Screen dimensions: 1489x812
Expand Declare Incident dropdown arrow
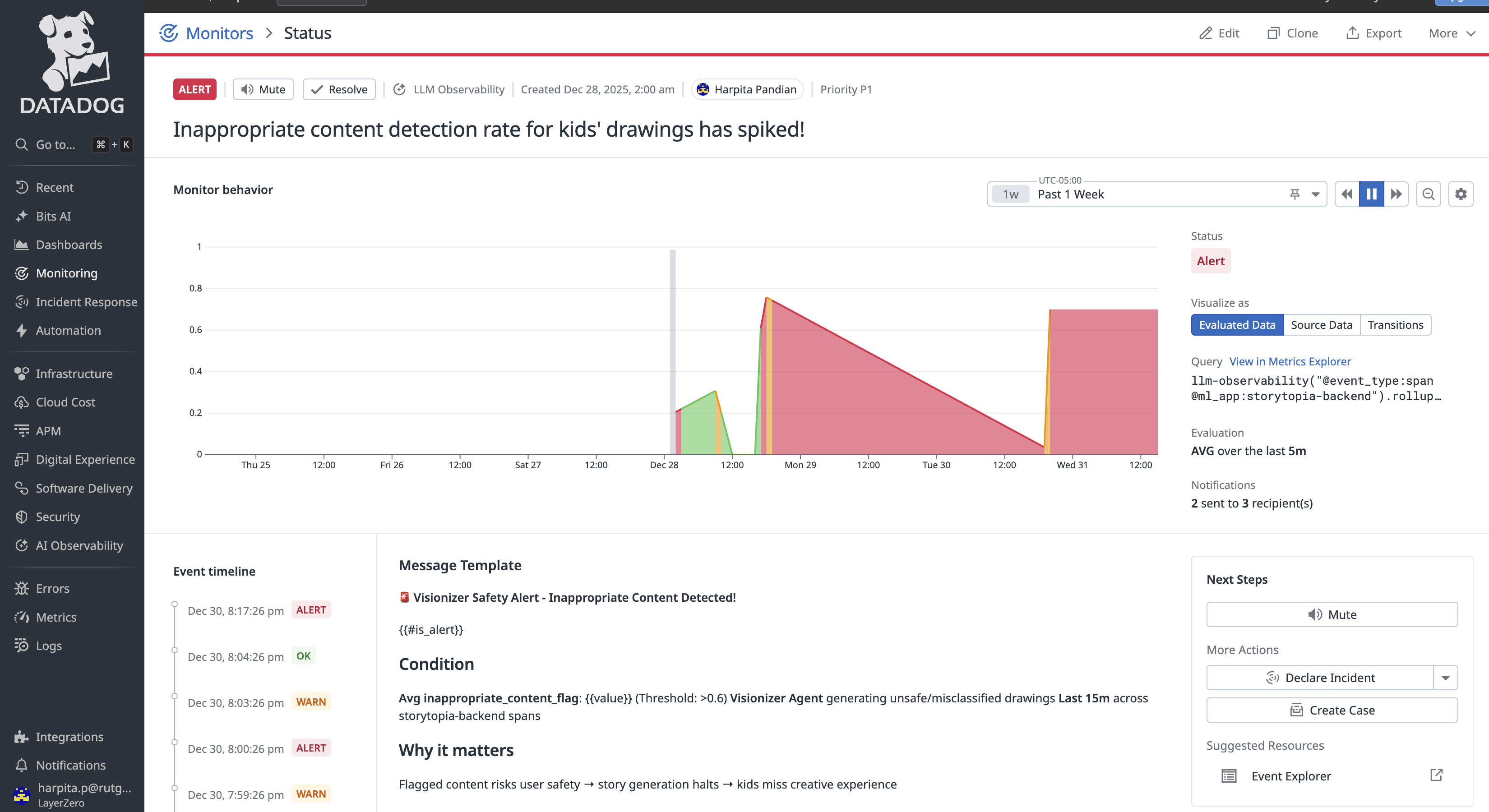1445,677
